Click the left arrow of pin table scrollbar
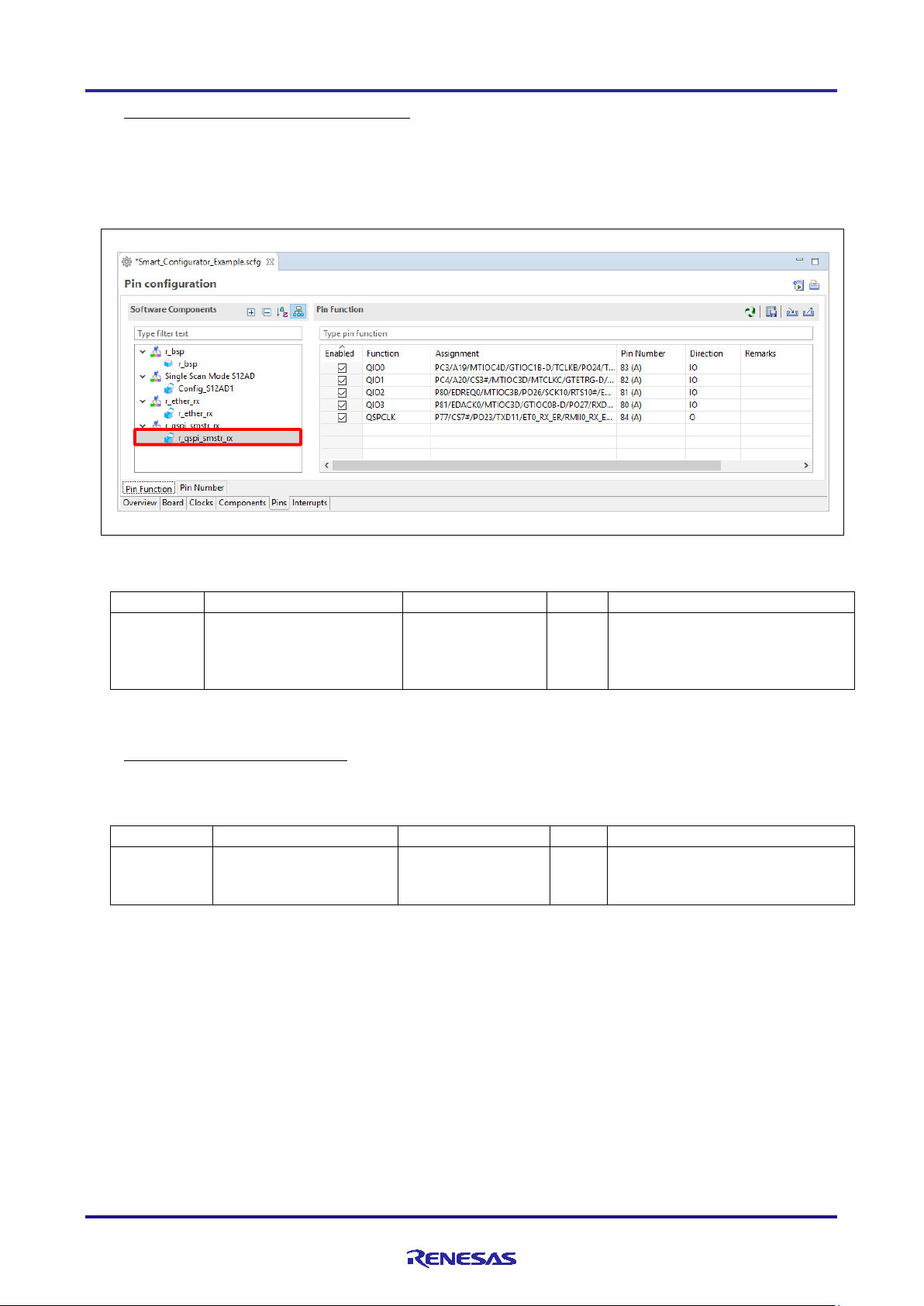 [326, 465]
